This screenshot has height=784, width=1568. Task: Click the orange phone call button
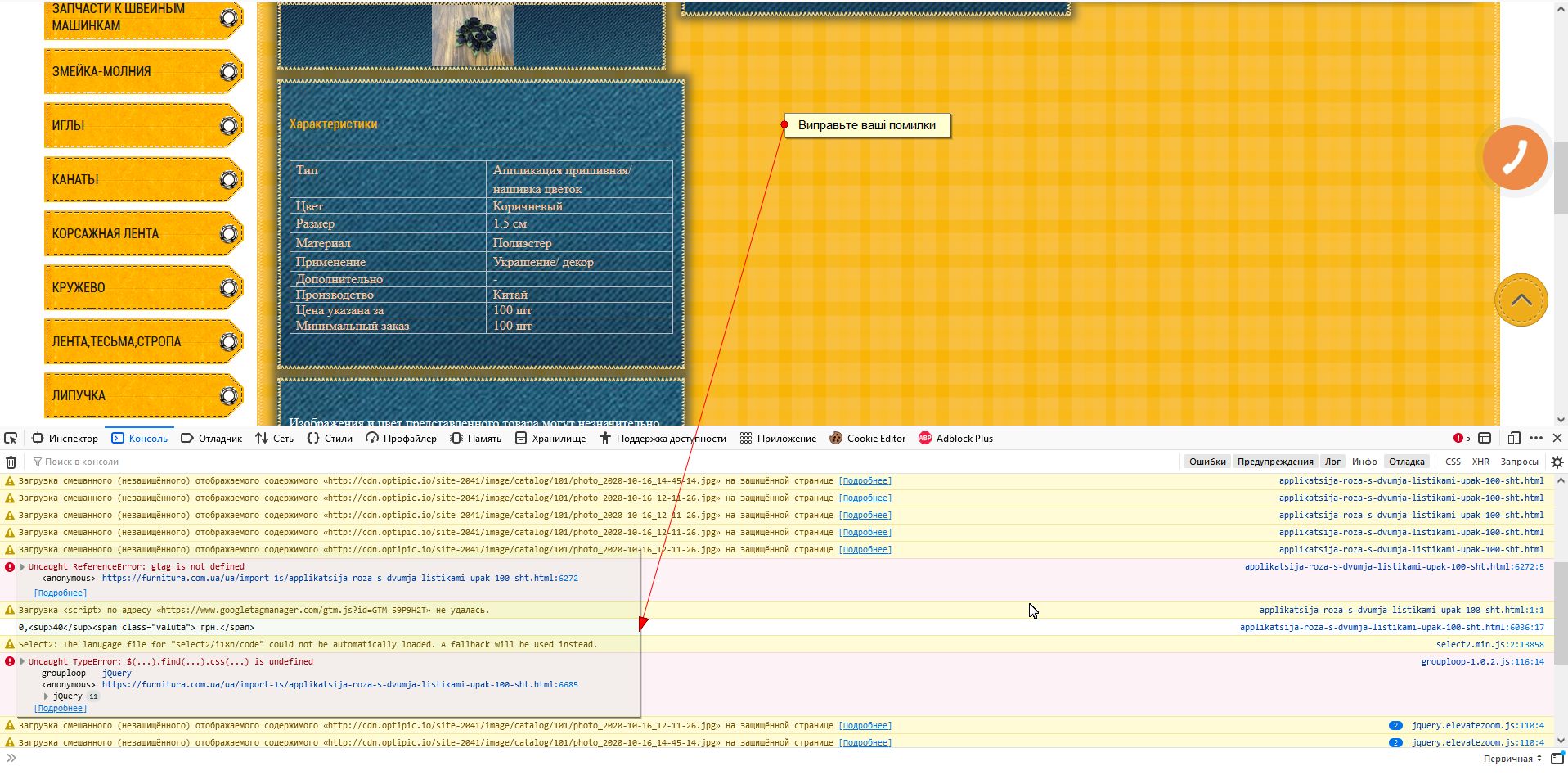1515,157
